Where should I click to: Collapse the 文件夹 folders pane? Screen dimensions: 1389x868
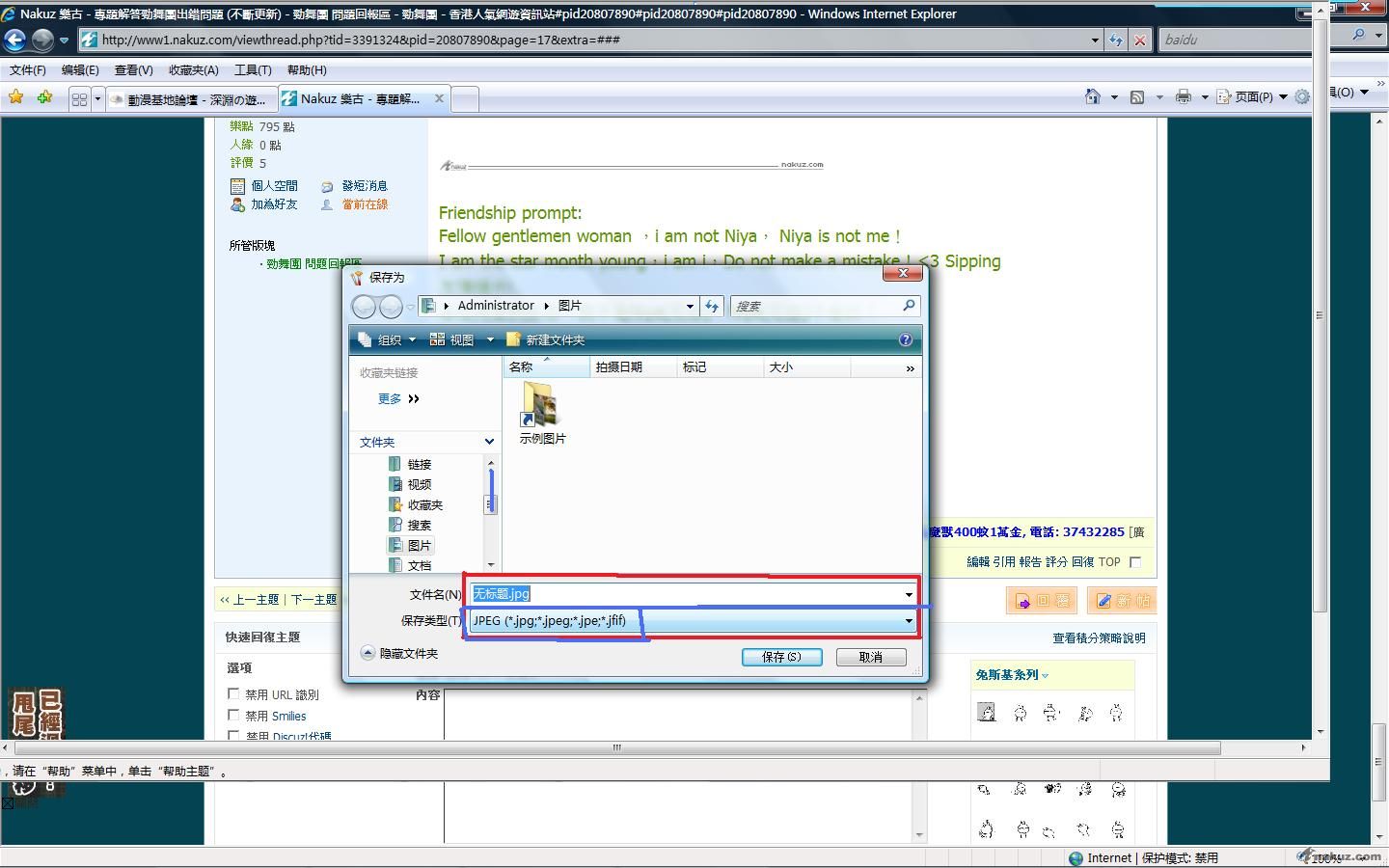pyautogui.click(x=489, y=442)
